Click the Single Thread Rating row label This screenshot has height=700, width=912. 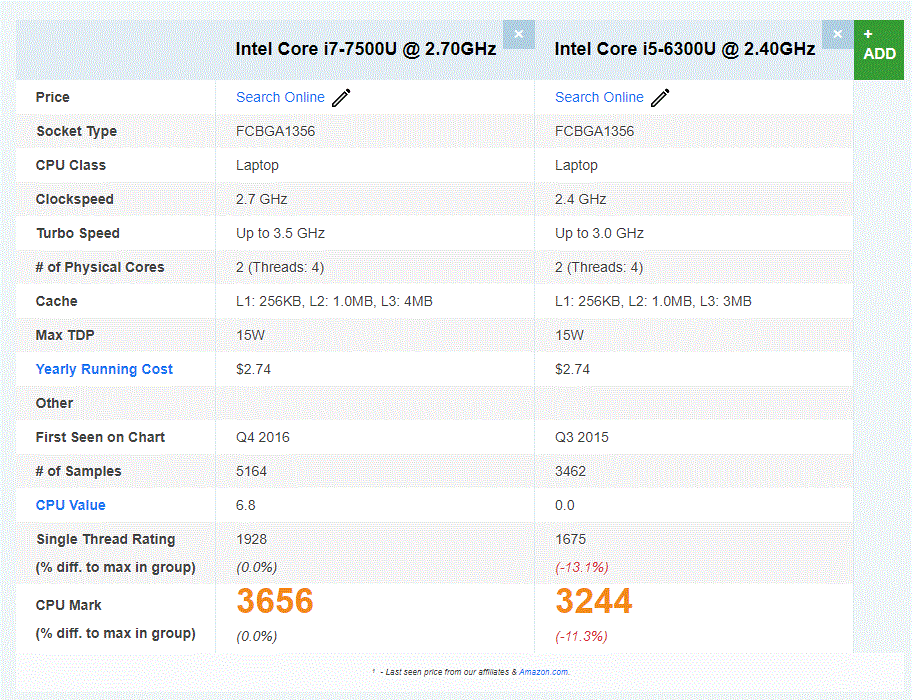pyautogui.click(x=105, y=539)
